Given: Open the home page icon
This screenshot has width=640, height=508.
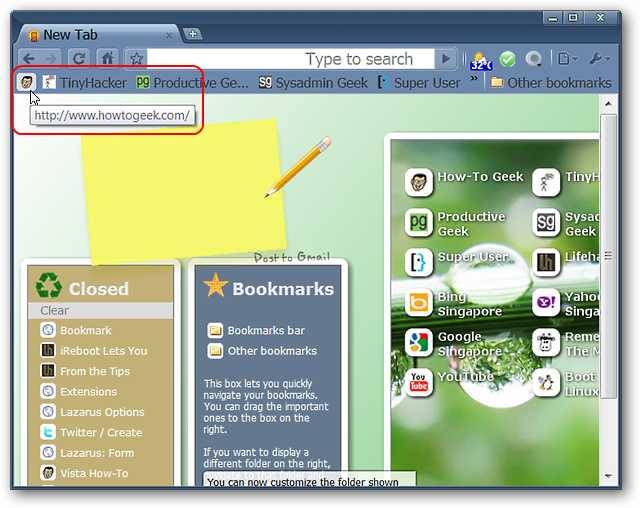Looking at the screenshot, I should tap(107, 58).
